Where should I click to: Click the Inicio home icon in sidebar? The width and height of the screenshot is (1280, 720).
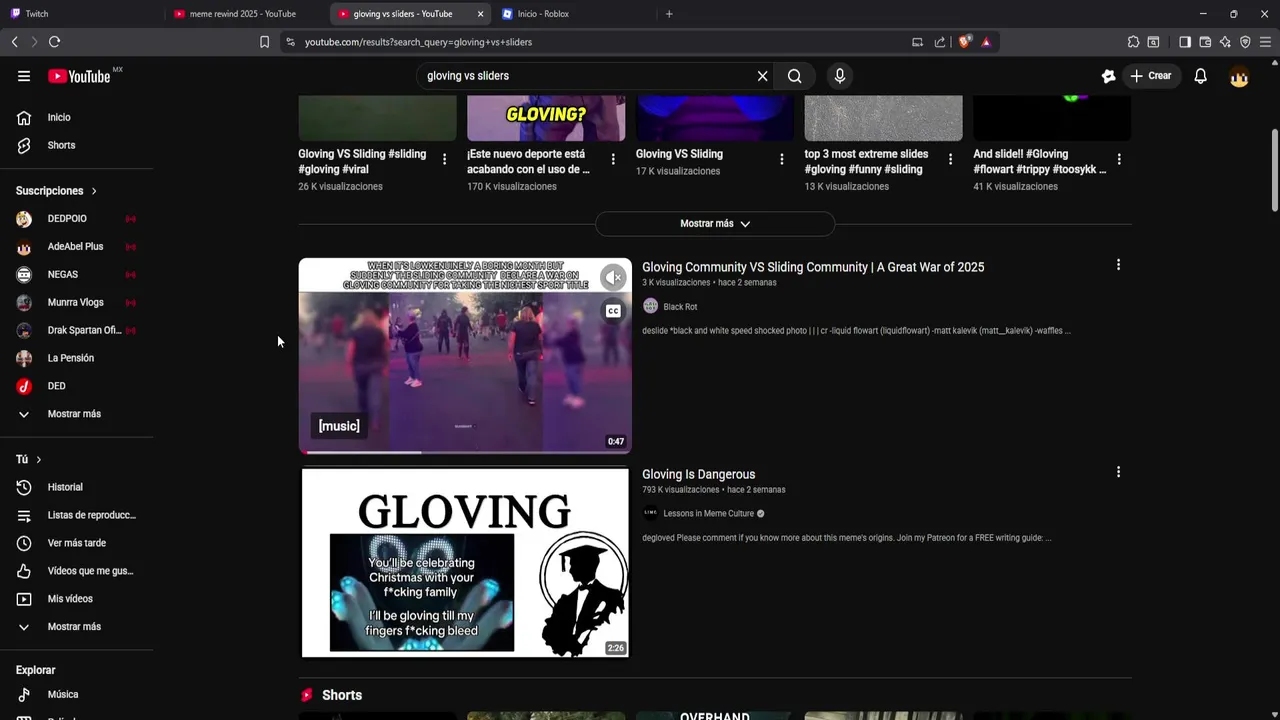24,118
